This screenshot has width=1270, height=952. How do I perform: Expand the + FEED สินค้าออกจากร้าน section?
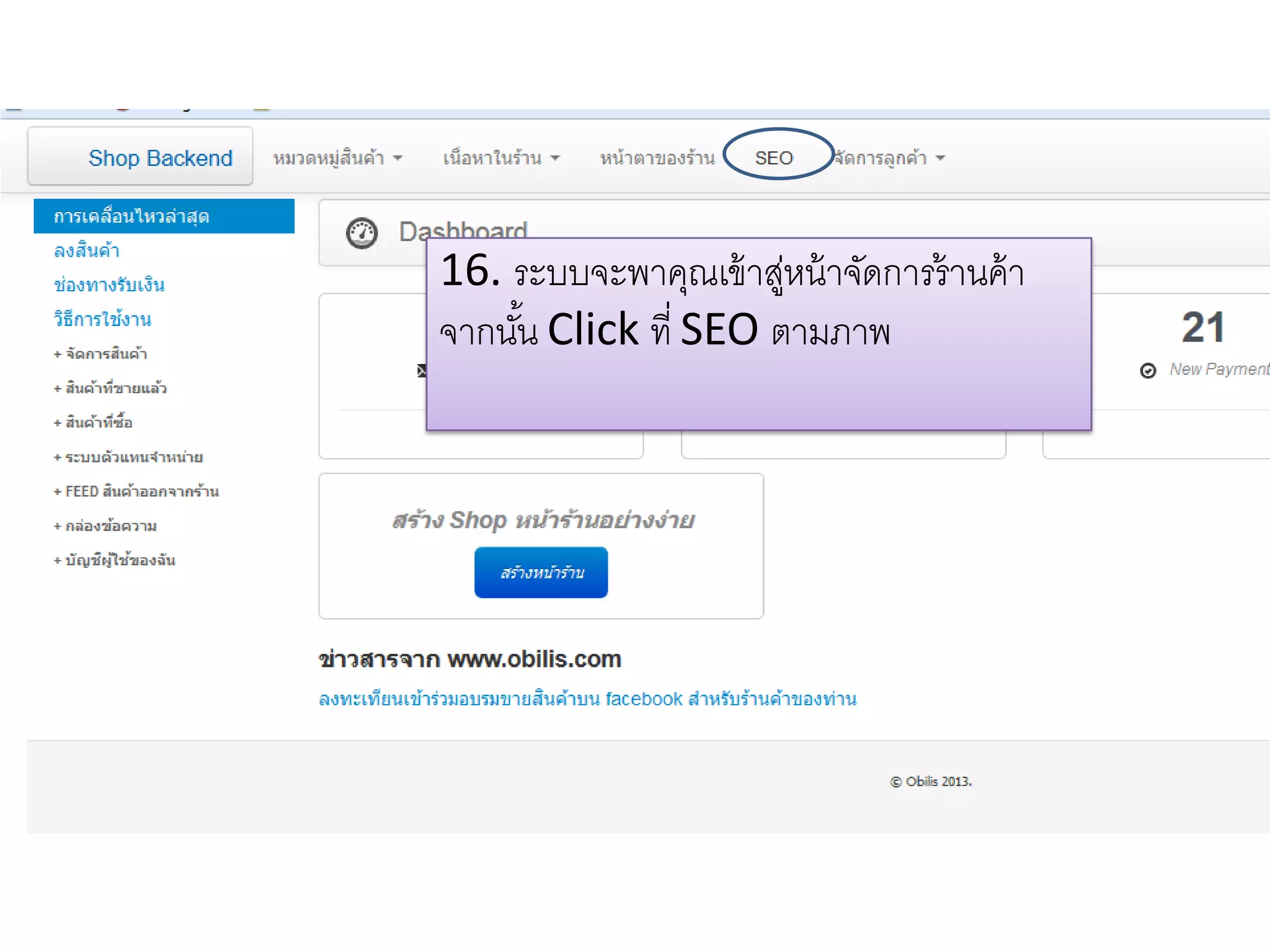click(x=136, y=491)
